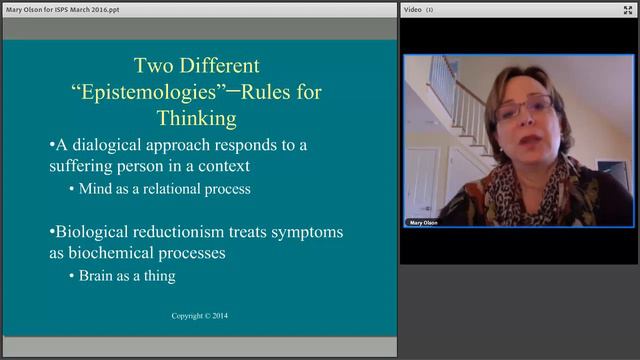Click the fullscreen icon in Video panel
640x360 pixels.
(x=628, y=10)
